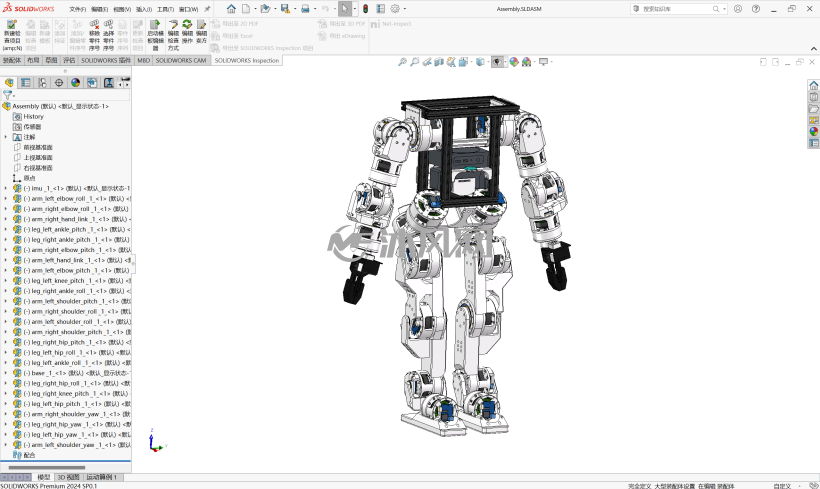Screen dimensions: 820x489
Task: Toggle Hide/Show Items eye icon
Action: [x=496, y=62]
